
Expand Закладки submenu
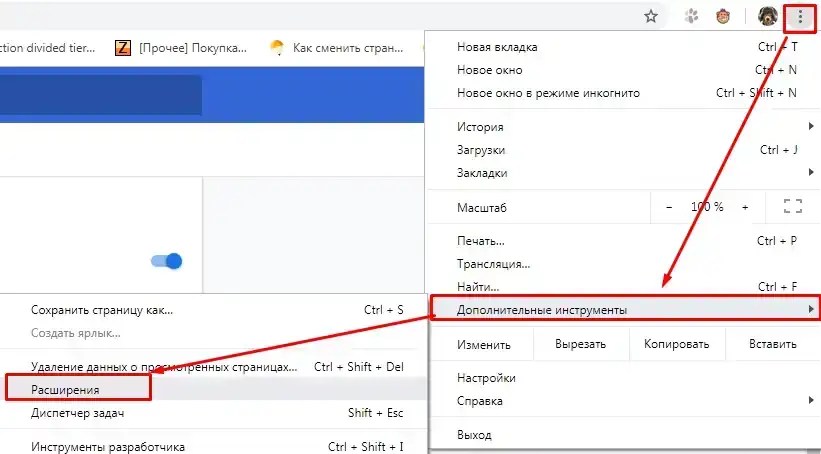tap(625, 173)
